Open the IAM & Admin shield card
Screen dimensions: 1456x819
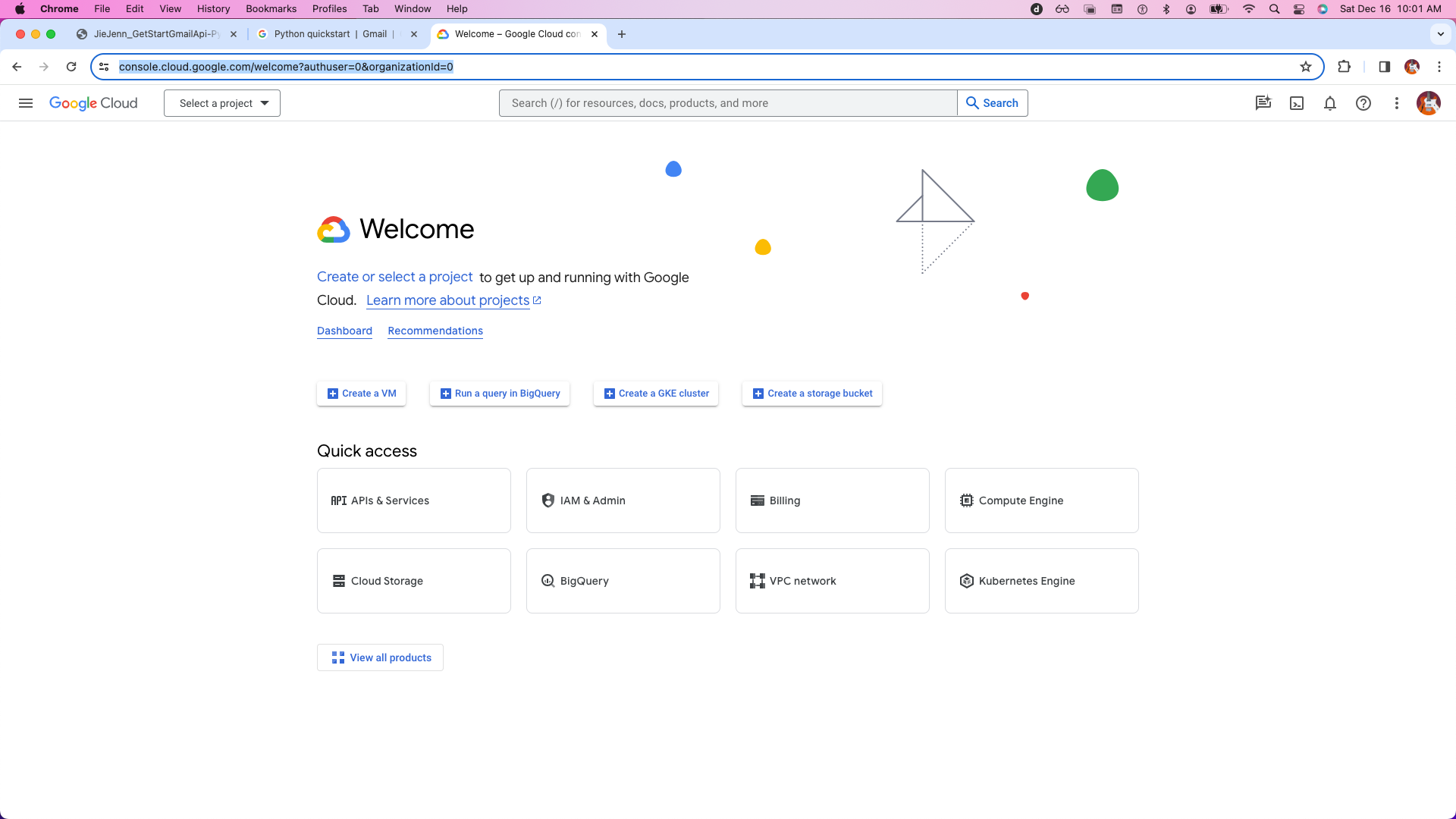point(623,500)
